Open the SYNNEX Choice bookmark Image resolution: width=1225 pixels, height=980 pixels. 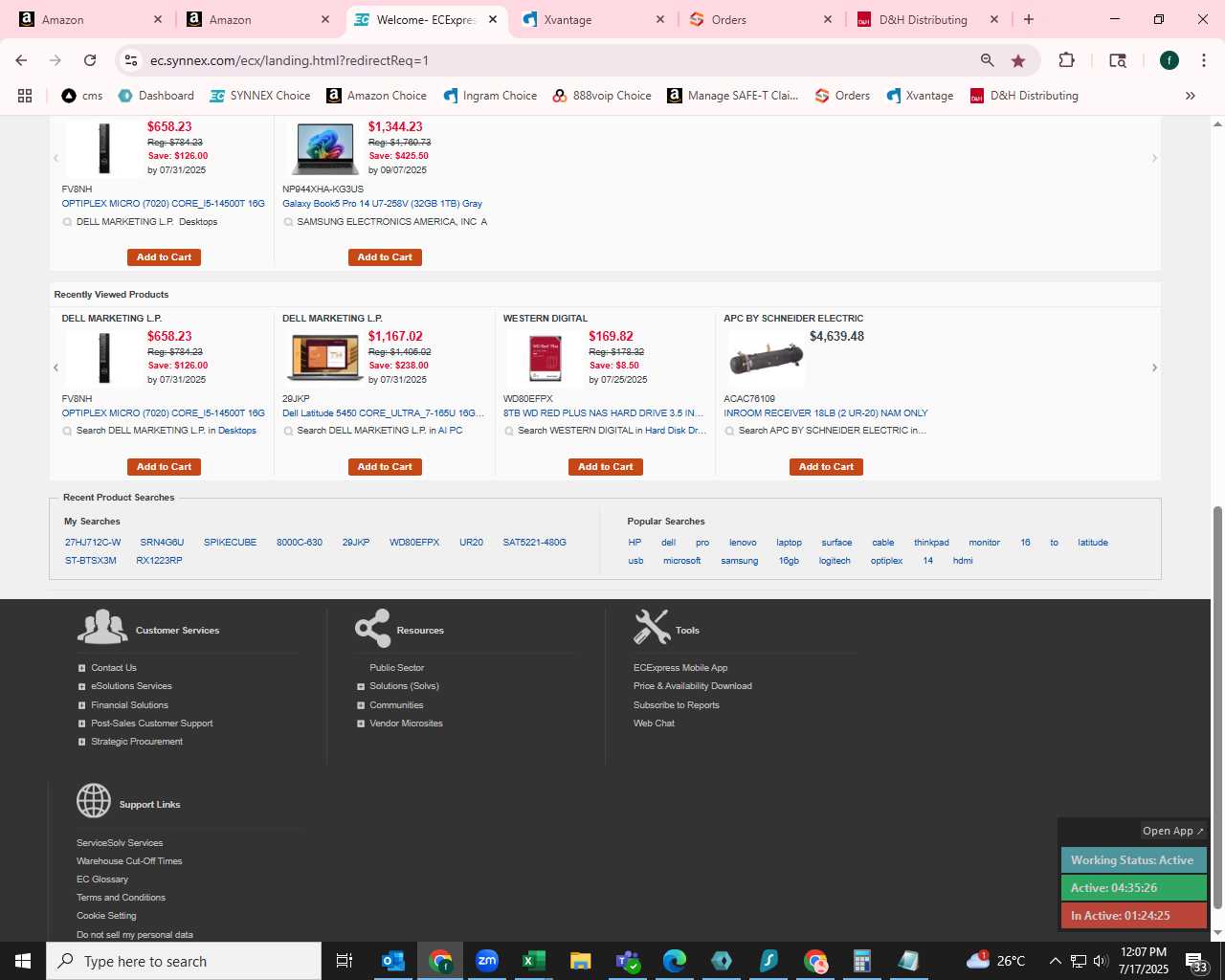[x=260, y=96]
